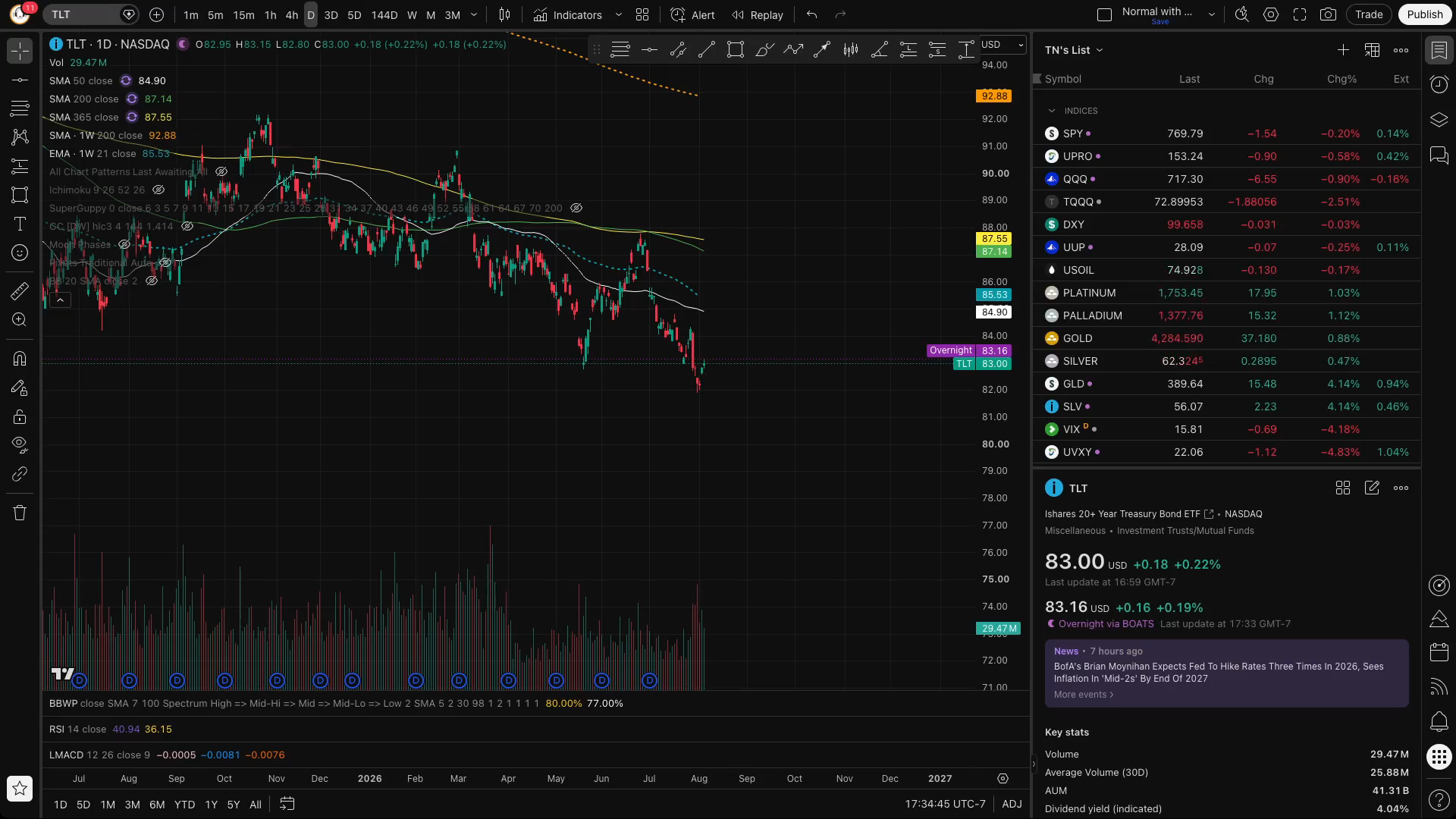Toggle visibility of SuperGuppy indicator

click(576, 208)
